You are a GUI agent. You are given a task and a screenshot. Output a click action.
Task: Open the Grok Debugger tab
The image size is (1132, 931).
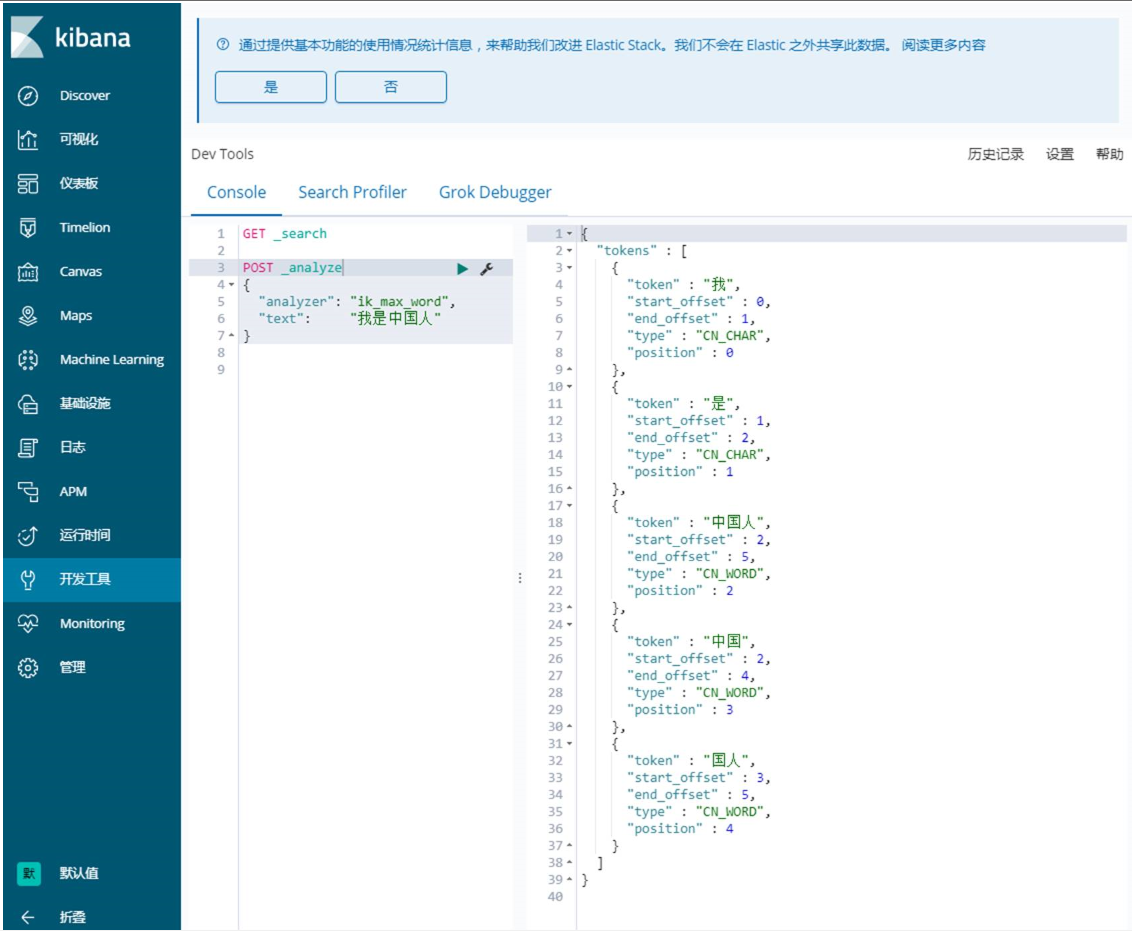pos(497,191)
